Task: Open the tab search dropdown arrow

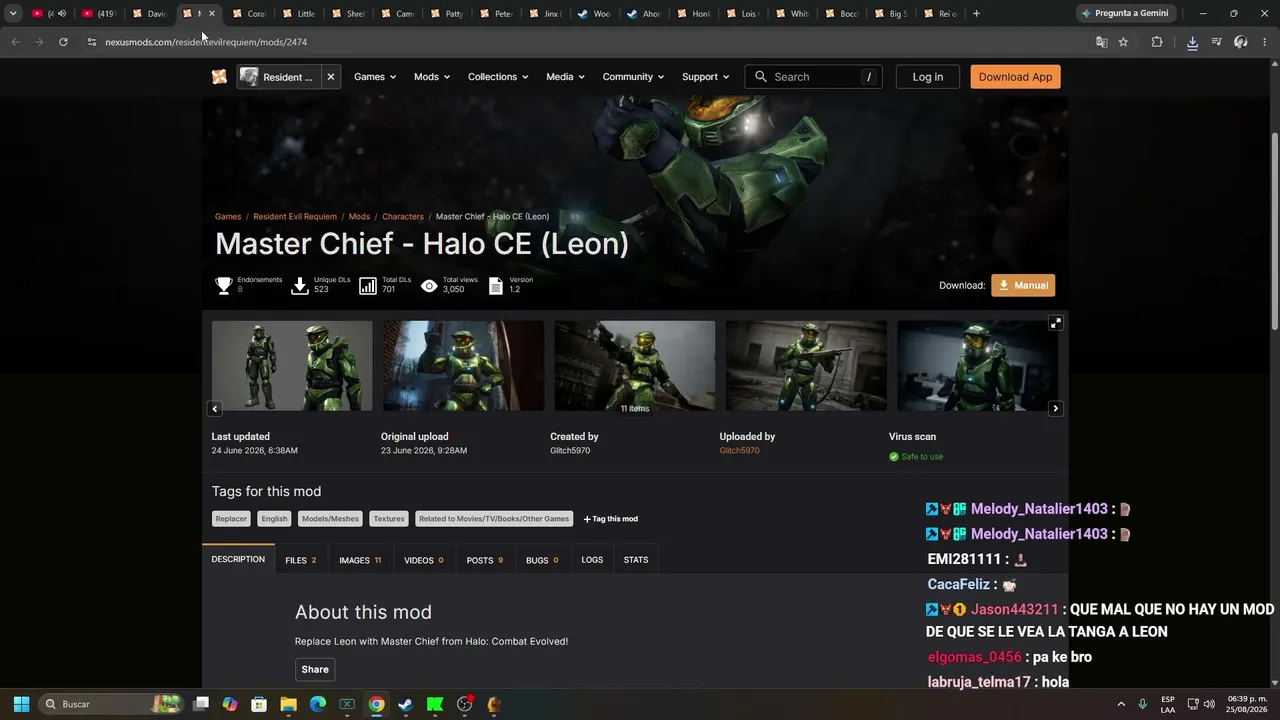Action: (x=13, y=14)
